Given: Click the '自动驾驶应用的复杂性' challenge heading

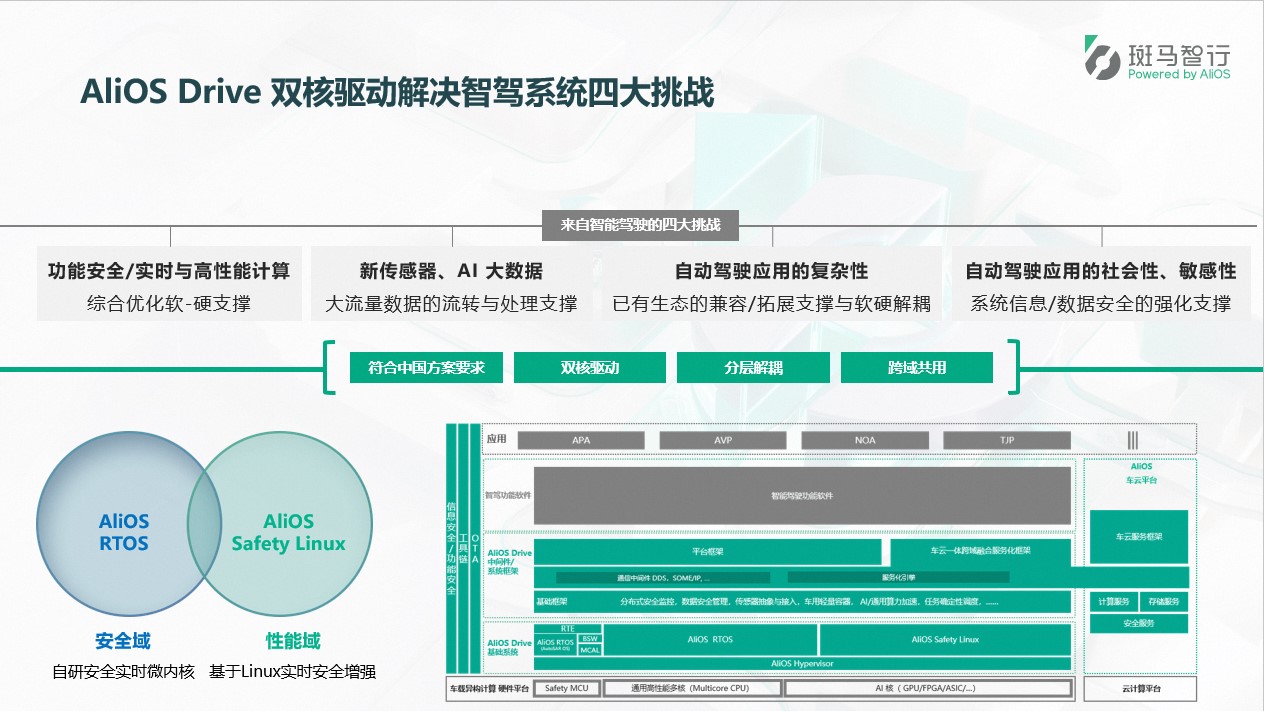Looking at the screenshot, I should click(x=772, y=271).
